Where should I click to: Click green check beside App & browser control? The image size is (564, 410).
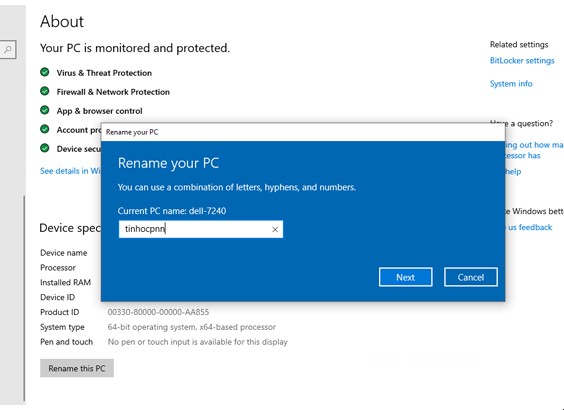[45, 110]
